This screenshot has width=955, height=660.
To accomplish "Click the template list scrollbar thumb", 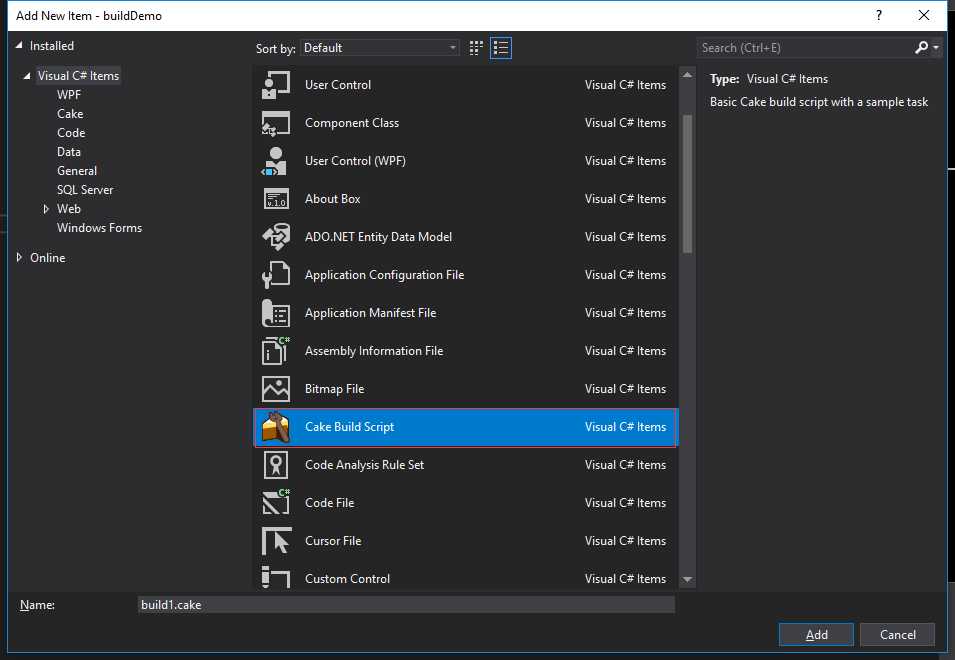I will point(688,183).
